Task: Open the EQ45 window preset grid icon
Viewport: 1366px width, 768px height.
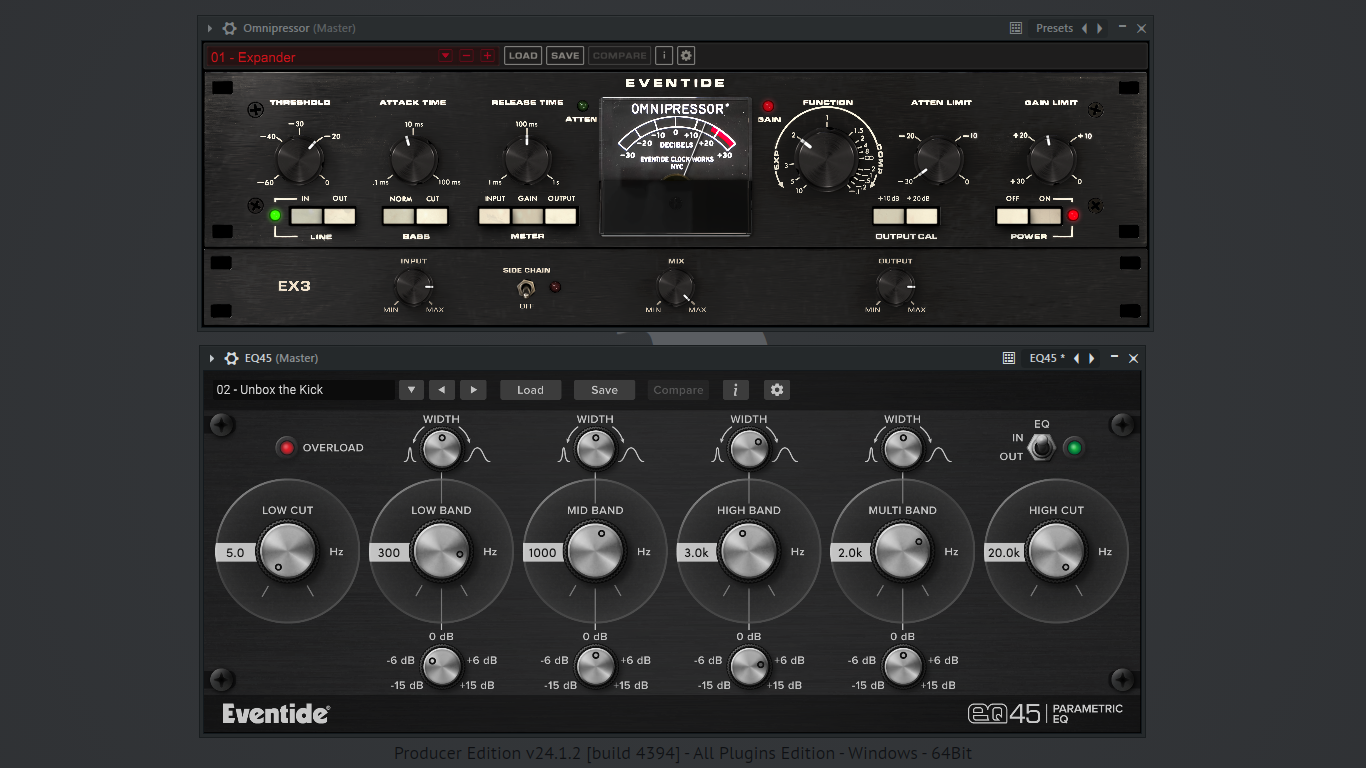Action: click(x=1009, y=358)
